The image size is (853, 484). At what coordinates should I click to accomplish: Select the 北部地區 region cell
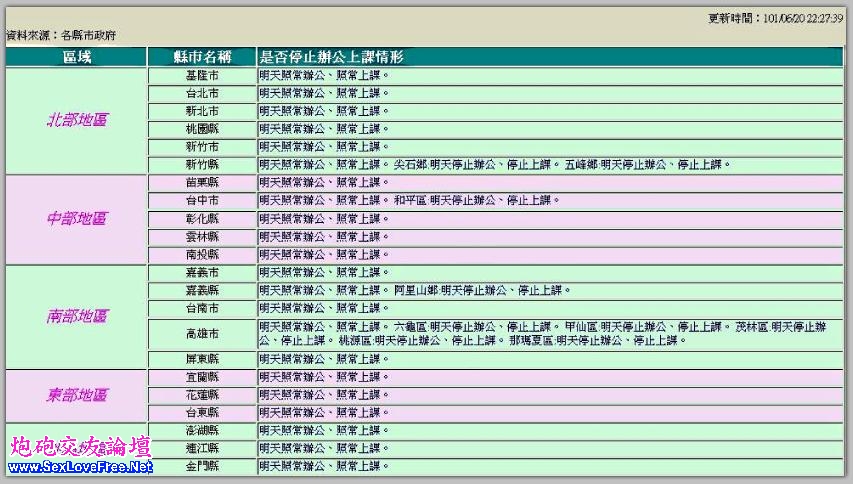click(x=77, y=120)
